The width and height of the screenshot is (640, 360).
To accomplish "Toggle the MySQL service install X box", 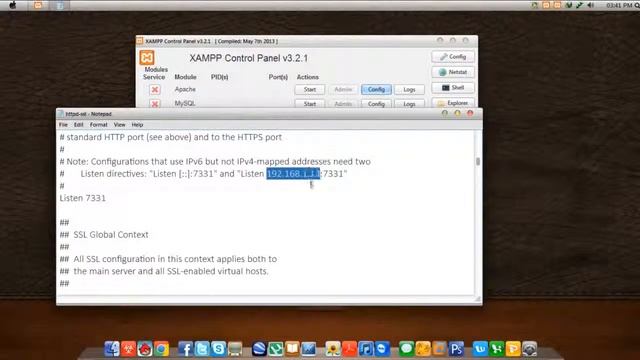I will 155,104.
